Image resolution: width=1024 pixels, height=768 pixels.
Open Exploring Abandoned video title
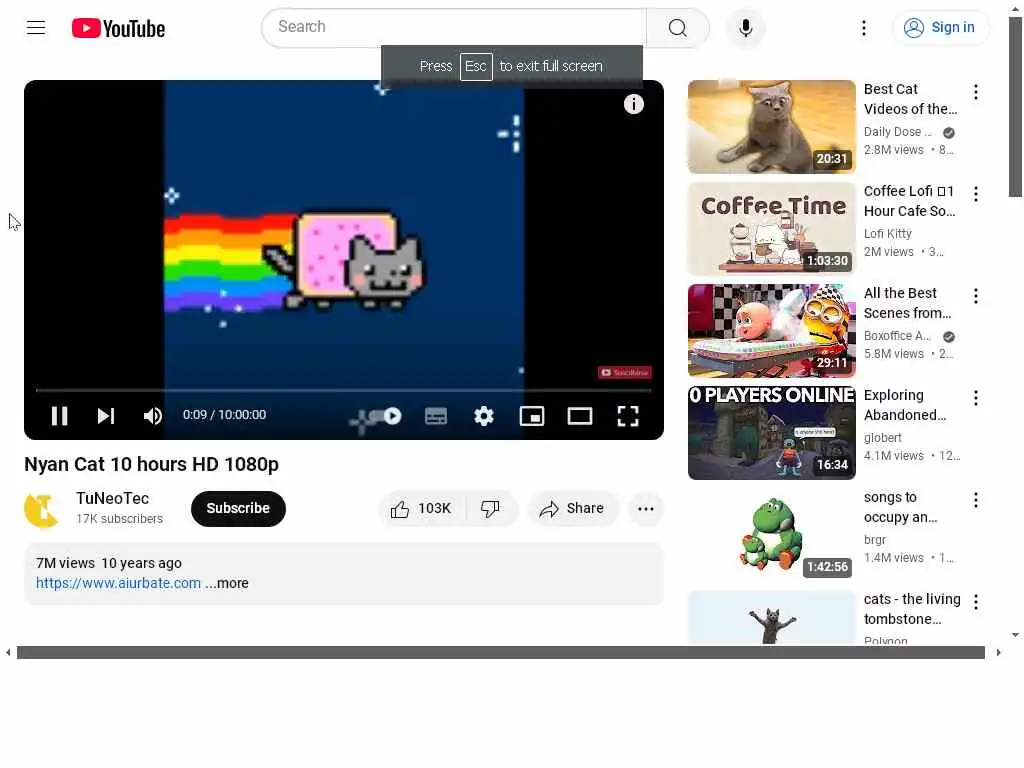click(x=904, y=405)
